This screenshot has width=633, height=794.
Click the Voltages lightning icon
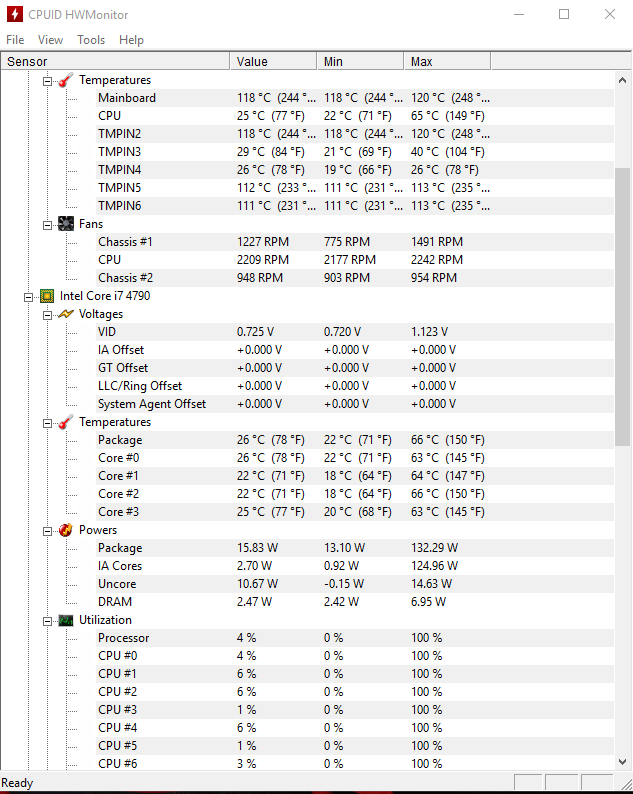(66, 314)
